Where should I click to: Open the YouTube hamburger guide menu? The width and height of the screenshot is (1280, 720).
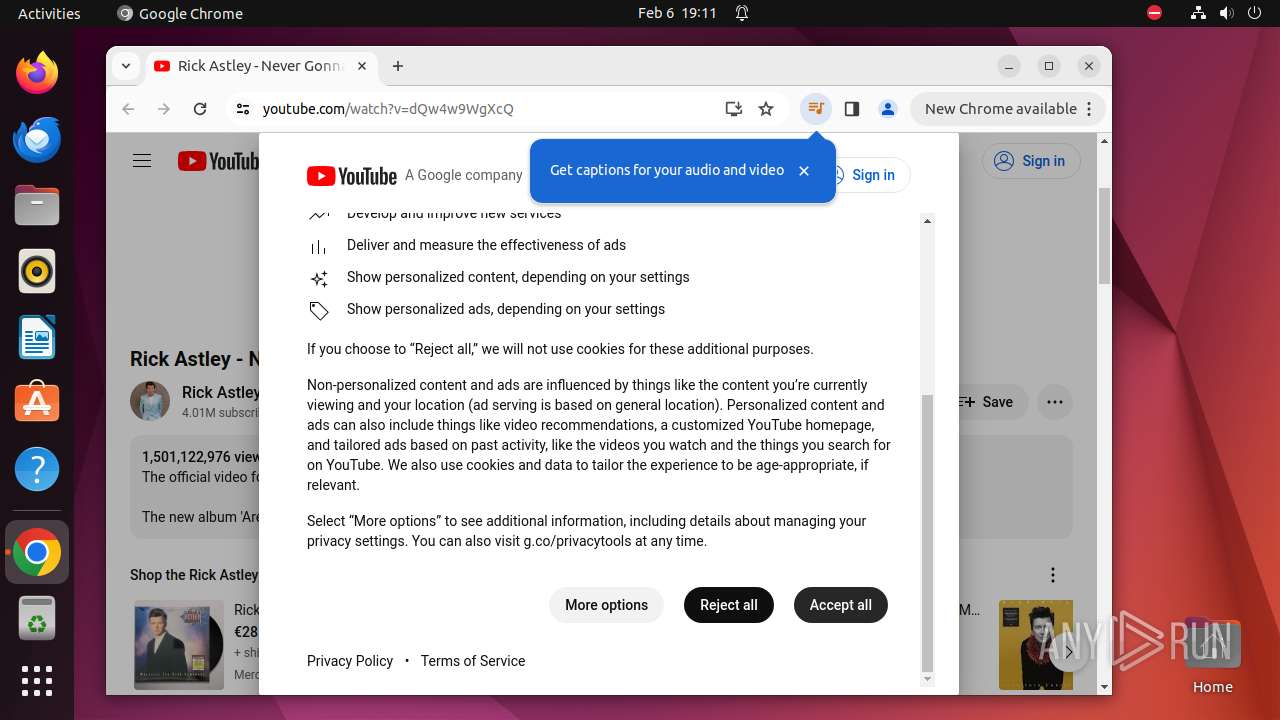142,161
